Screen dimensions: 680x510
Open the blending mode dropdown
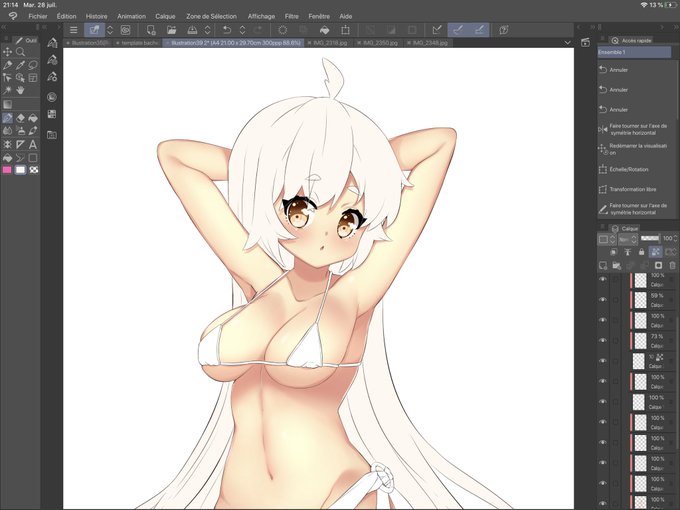tap(628, 239)
